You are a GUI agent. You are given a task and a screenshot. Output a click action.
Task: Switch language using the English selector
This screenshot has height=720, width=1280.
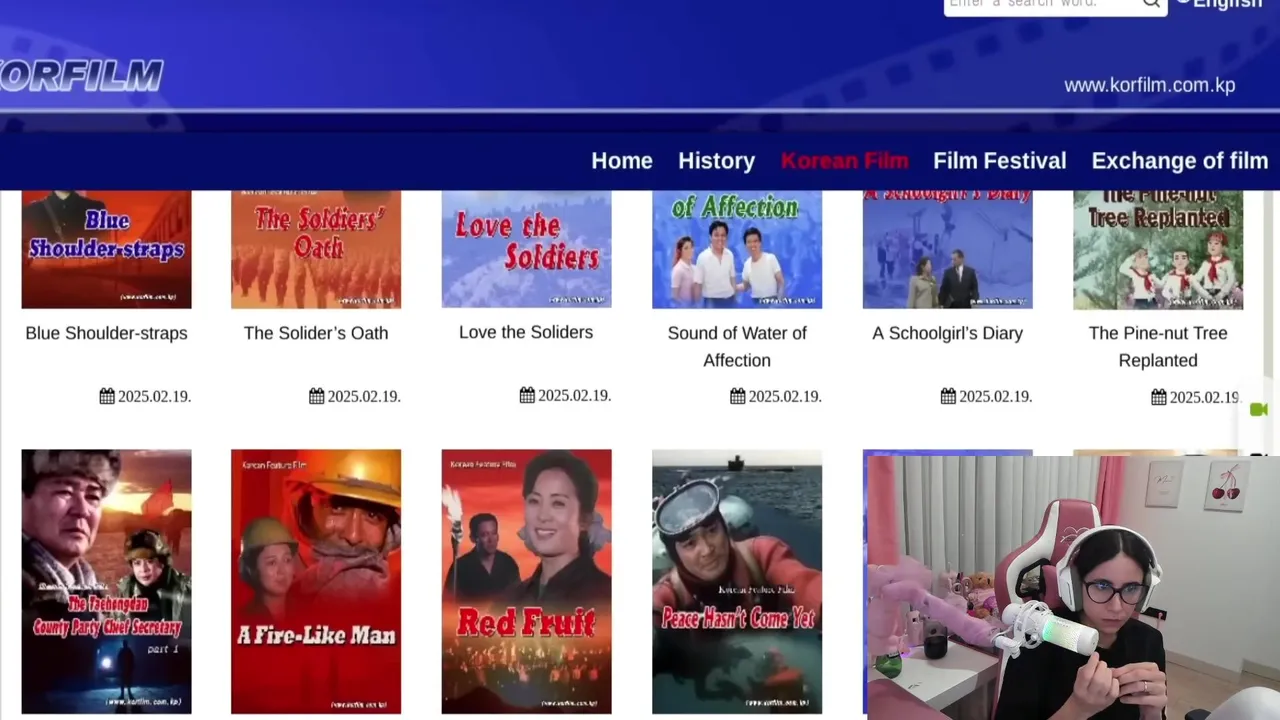(x=1221, y=3)
